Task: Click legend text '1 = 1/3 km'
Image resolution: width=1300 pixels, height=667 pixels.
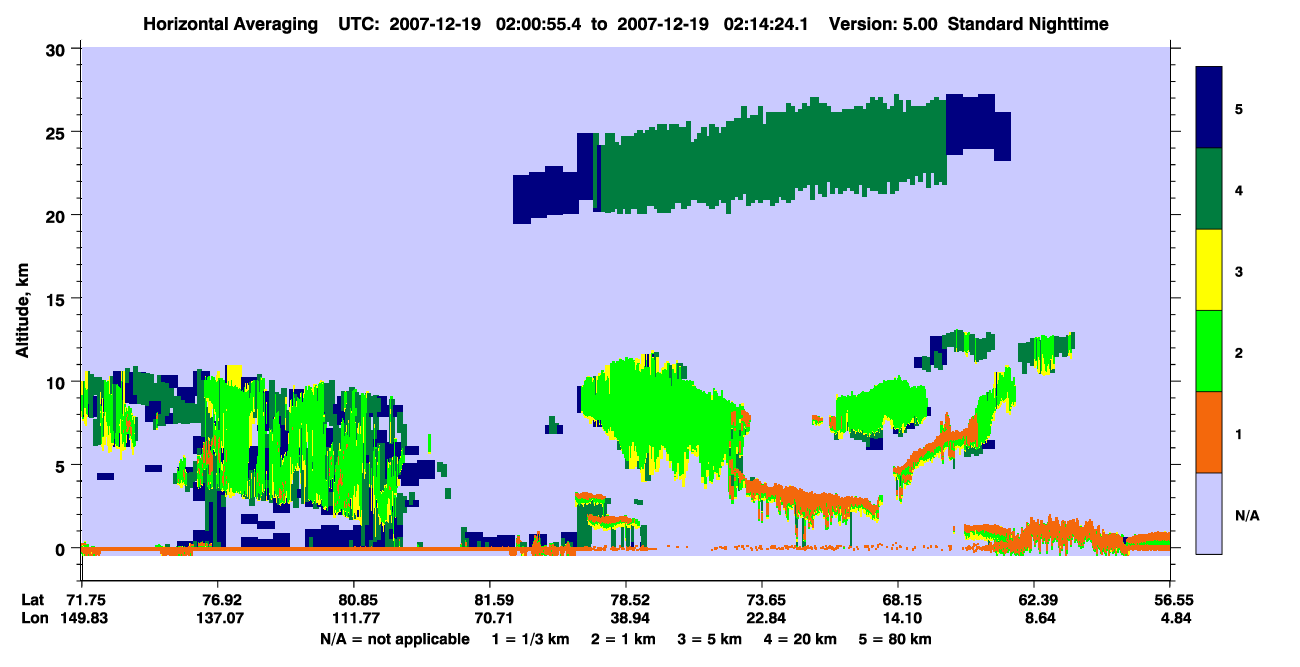Action: coord(530,639)
